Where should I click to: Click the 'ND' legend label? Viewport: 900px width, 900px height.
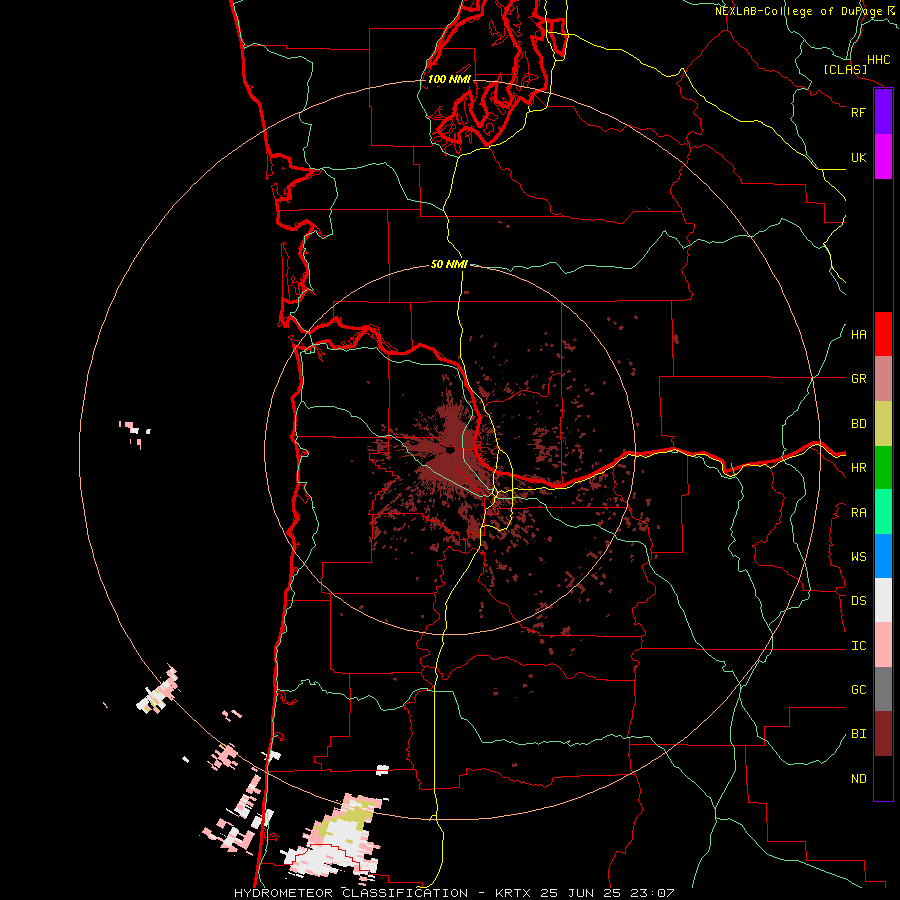click(858, 779)
